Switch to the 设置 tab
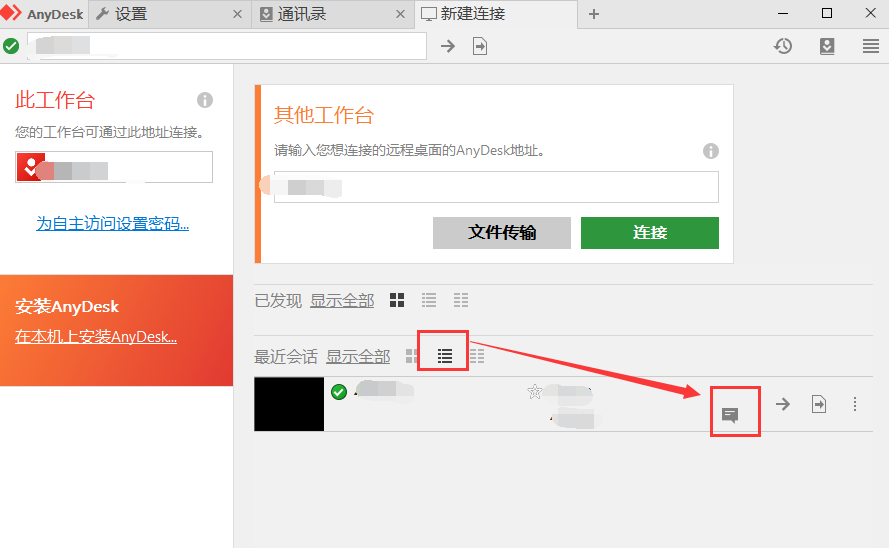 coord(169,14)
